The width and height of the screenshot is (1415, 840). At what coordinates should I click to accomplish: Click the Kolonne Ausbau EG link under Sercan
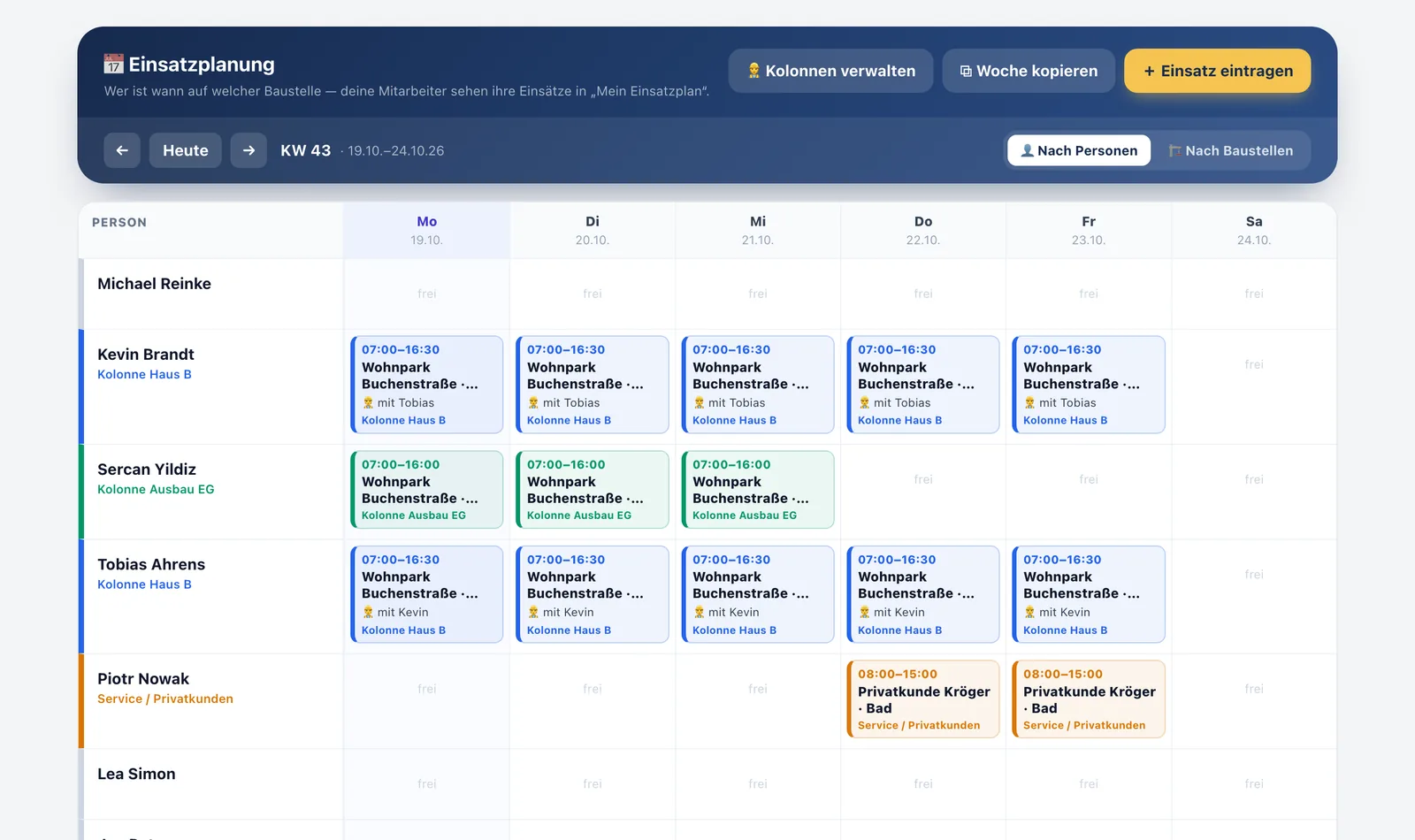156,489
